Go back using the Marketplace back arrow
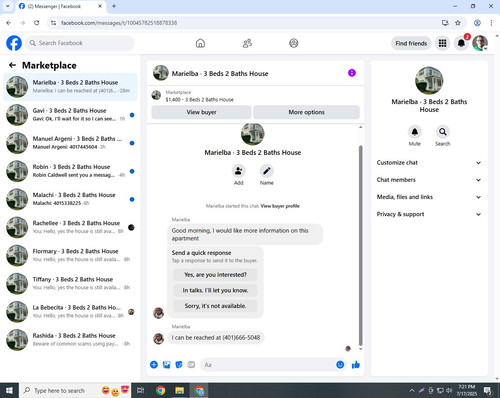500x398 pixels. tap(12, 65)
